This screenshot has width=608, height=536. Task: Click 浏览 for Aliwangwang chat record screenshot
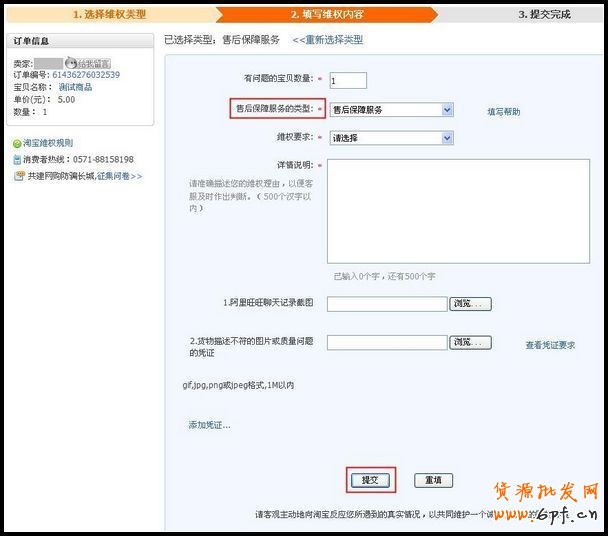(470, 304)
